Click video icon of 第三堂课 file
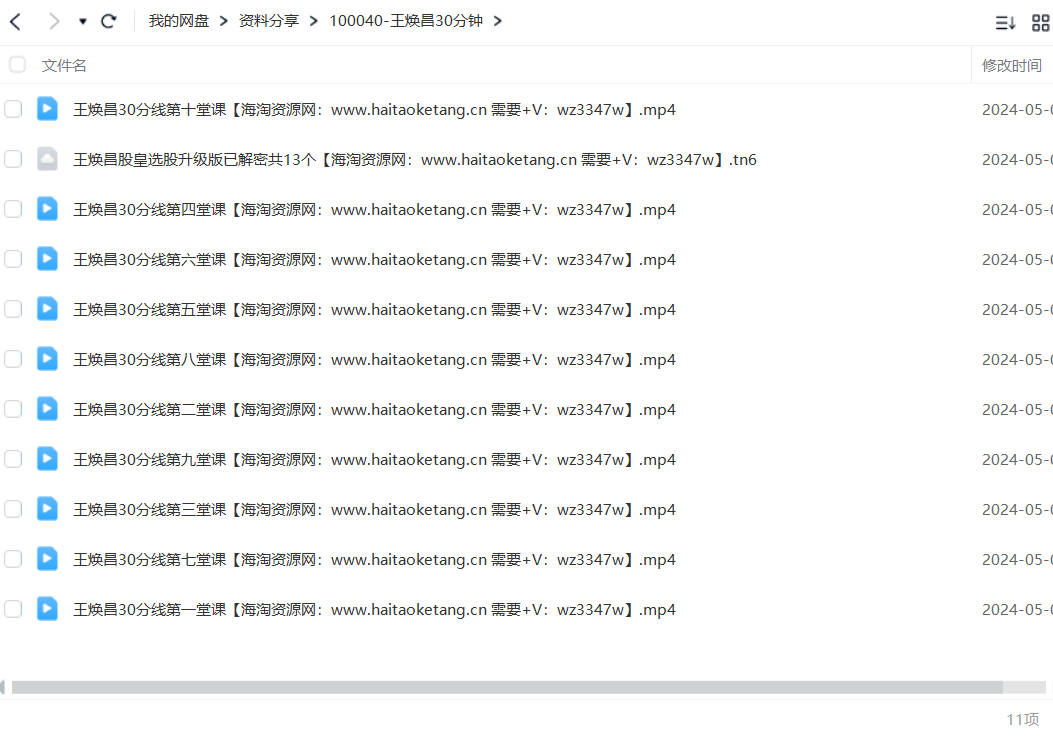 [x=47, y=509]
